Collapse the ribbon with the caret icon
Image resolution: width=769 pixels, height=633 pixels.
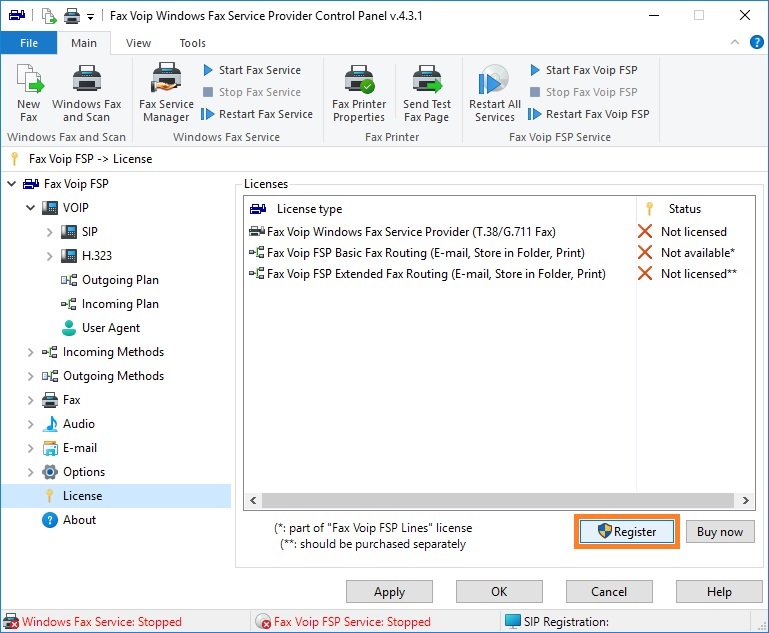pyautogui.click(x=735, y=43)
